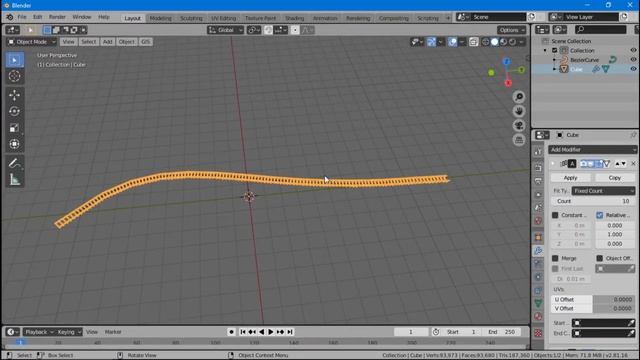This screenshot has height=360, width=640.
Task: Open the Object properties orange square tab
Action: click(x=538, y=237)
